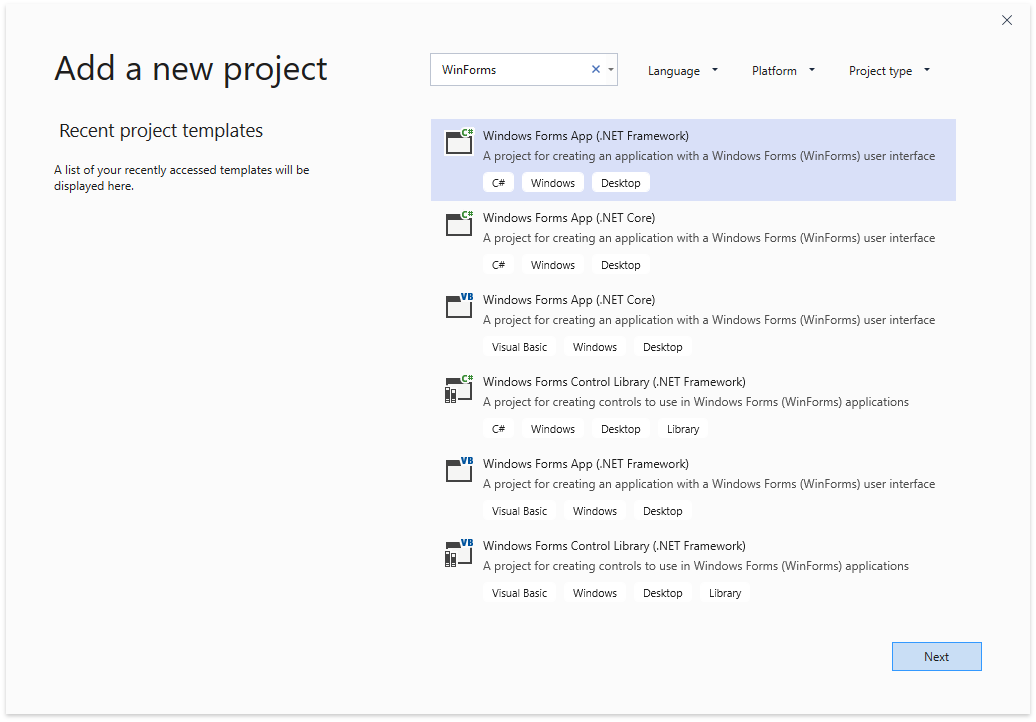Click the VB Windows Forms App (.NET Core) icon

[459, 307]
